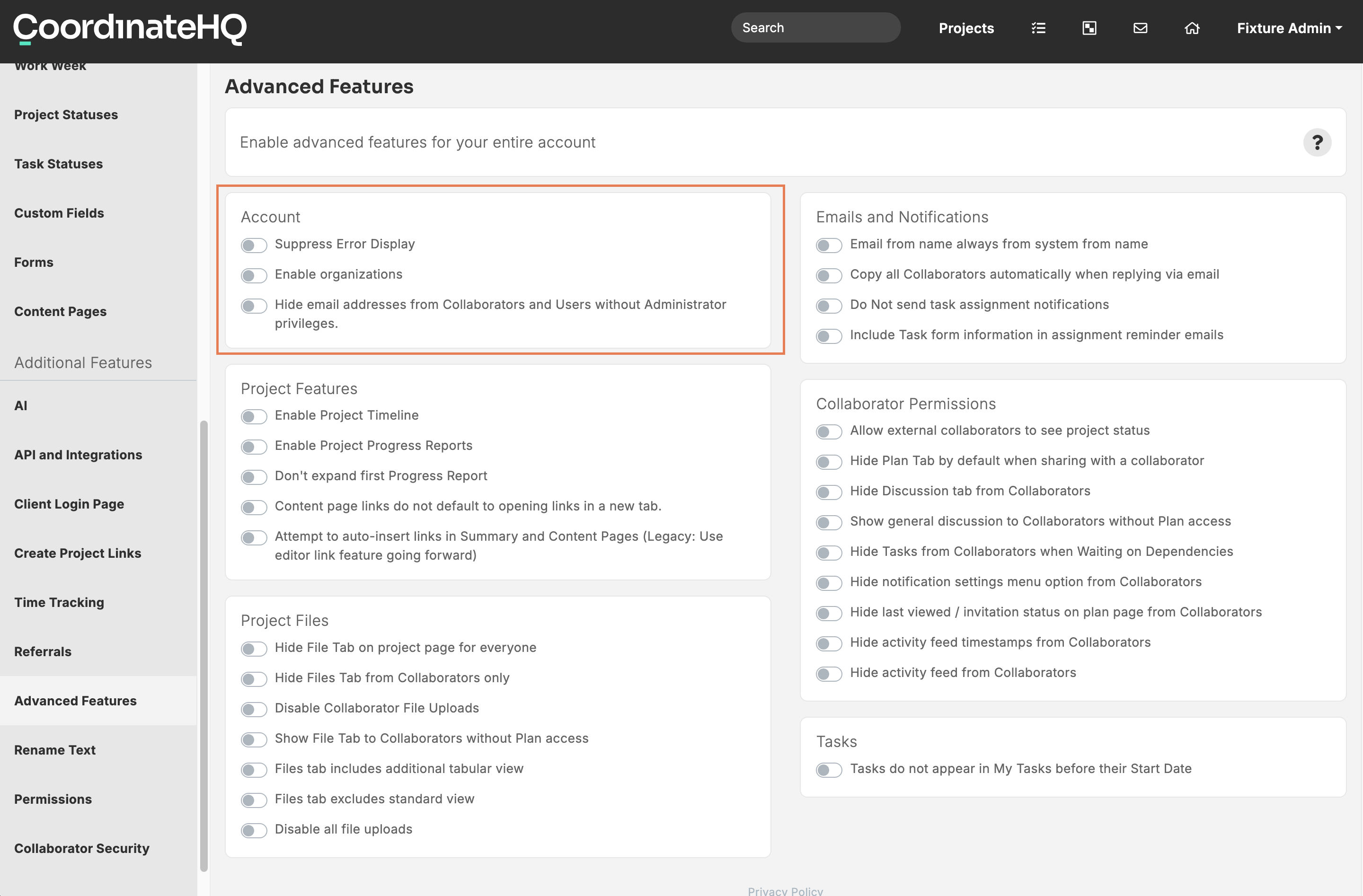Focus the Search input field
Image resolution: width=1363 pixels, height=896 pixels.
tap(815, 27)
